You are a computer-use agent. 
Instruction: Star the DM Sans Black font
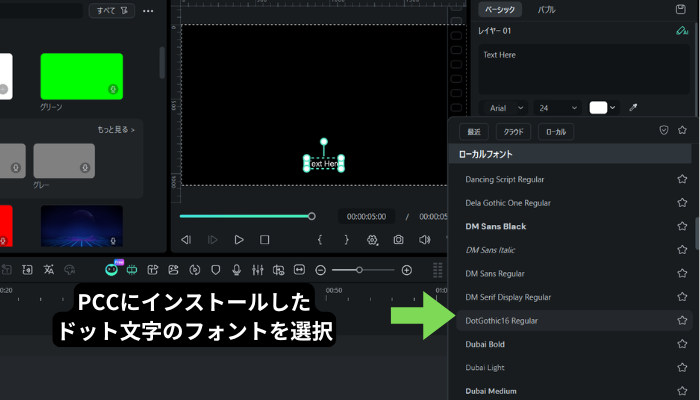682,226
